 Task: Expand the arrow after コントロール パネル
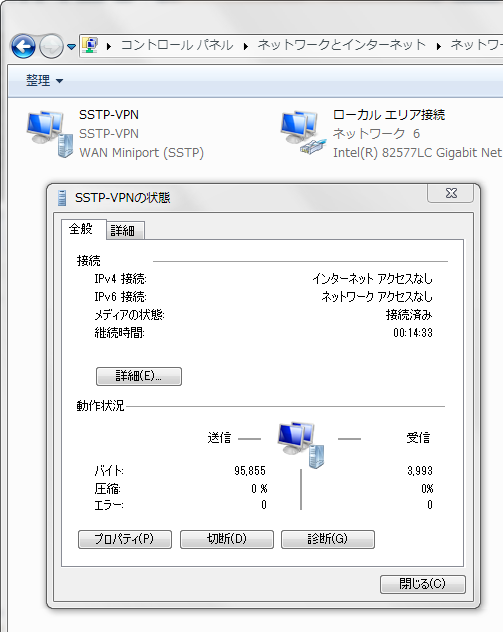click(245, 46)
